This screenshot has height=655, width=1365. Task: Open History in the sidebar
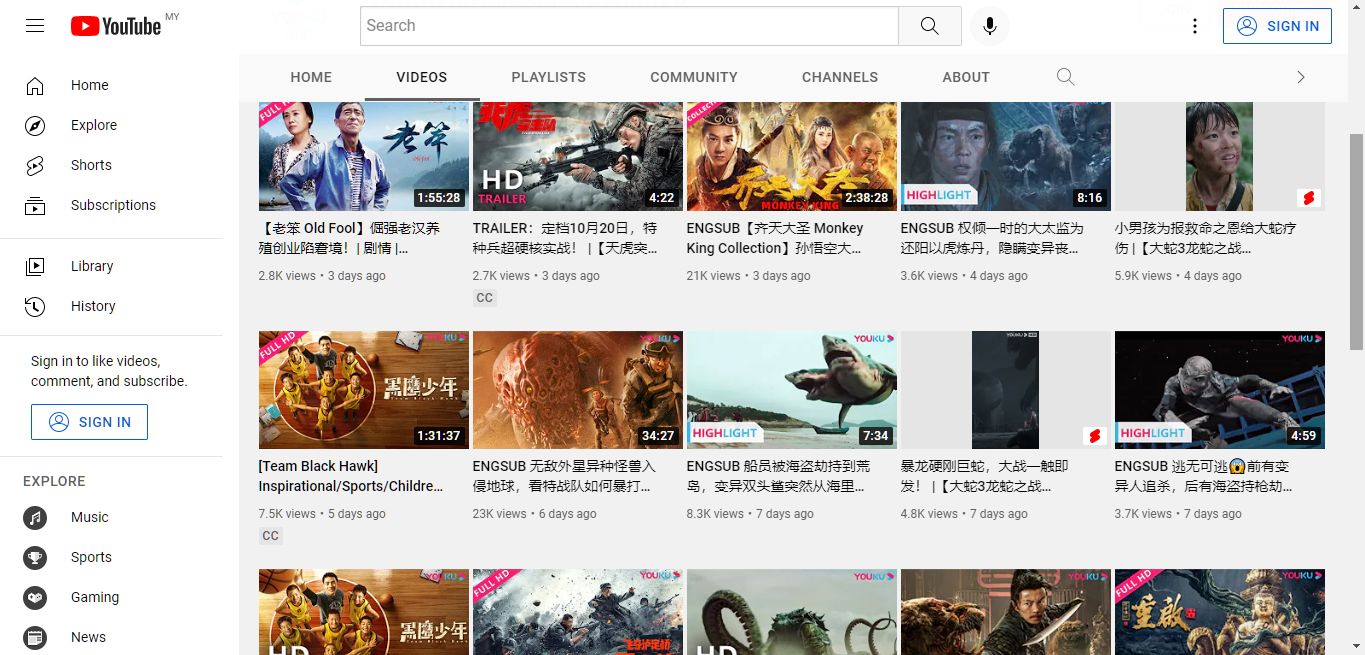(92, 306)
